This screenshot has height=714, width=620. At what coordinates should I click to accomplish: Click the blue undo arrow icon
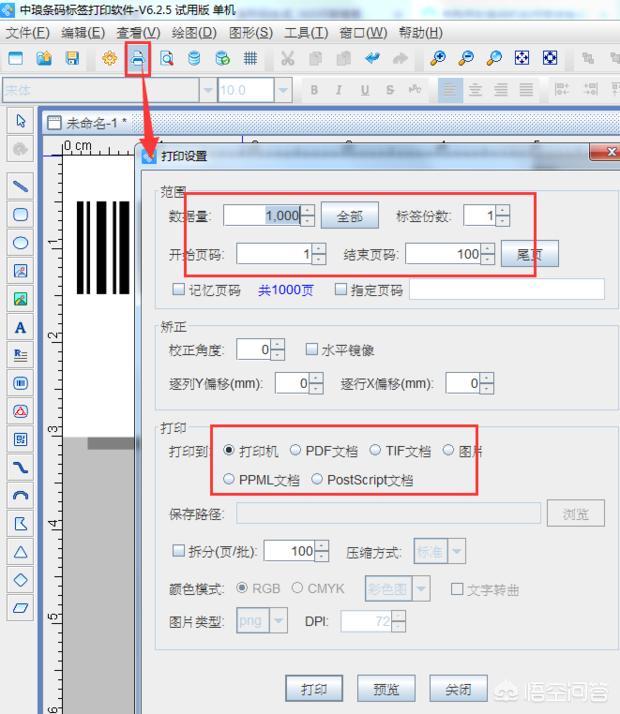(x=372, y=58)
